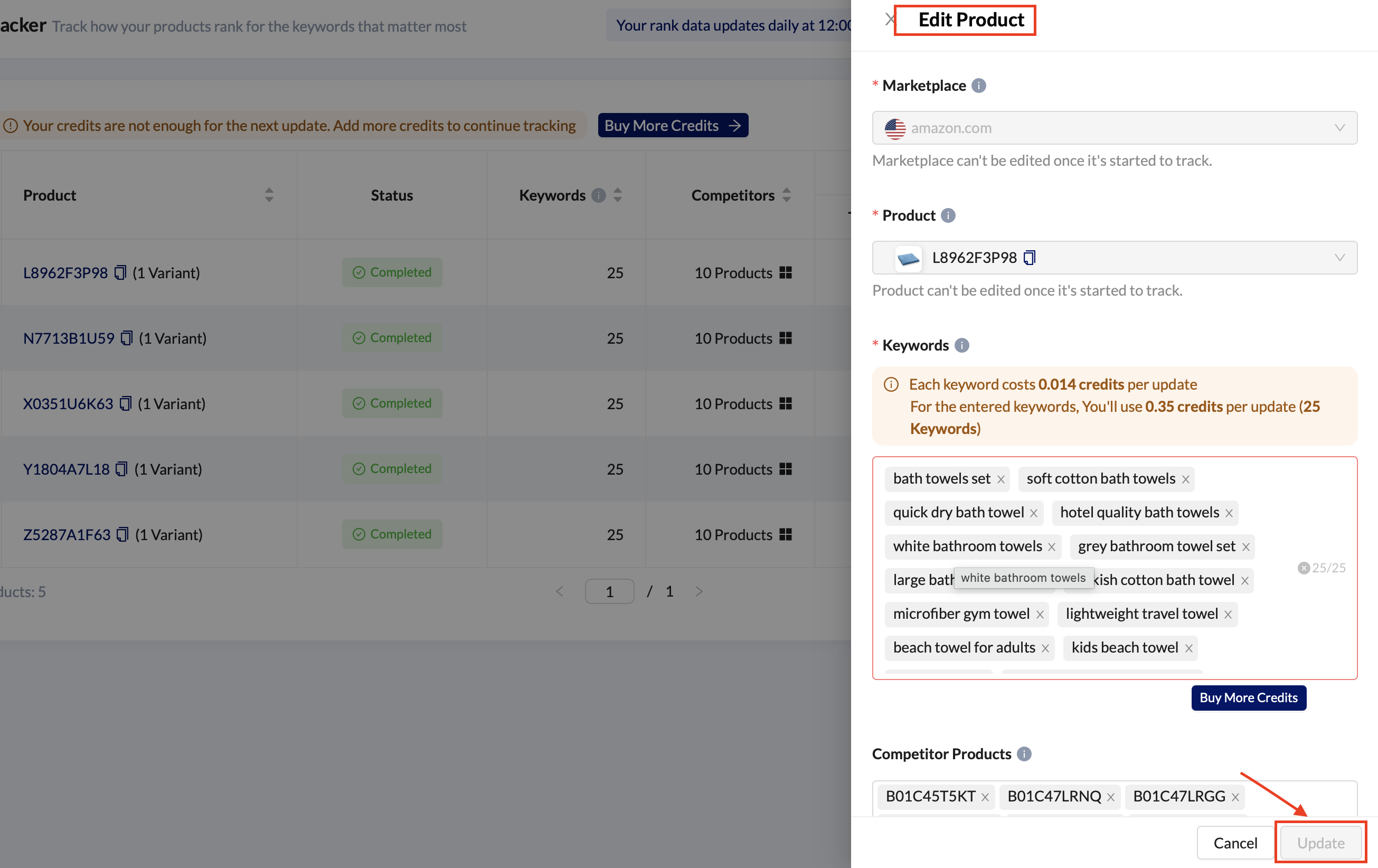Click the Marketplace info icon
Screen dimensions: 1378x868
978,86
